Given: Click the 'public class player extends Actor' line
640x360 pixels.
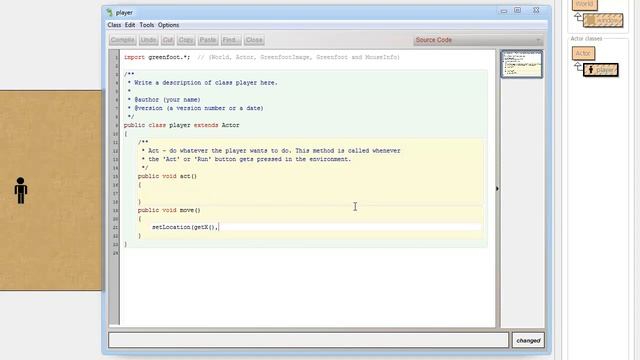Looking at the screenshot, I should [x=182, y=125].
